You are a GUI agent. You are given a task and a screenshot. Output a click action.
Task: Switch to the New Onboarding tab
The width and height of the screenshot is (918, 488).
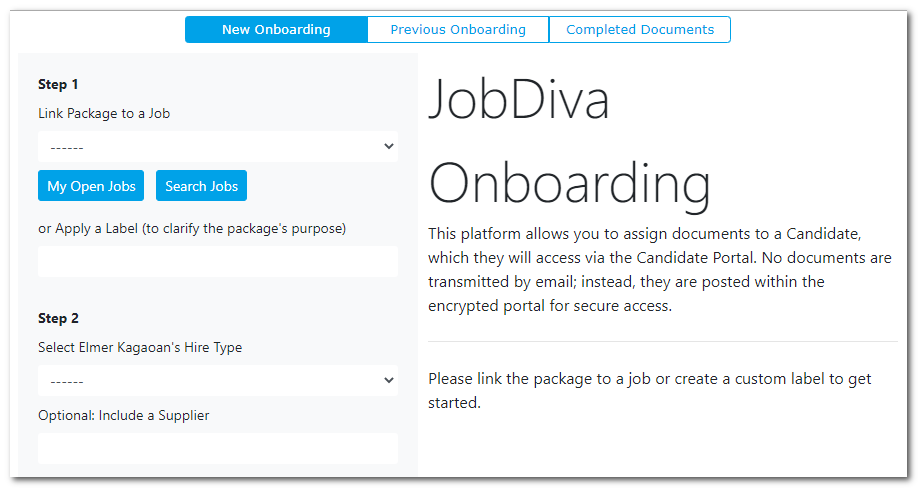pyautogui.click(x=276, y=30)
